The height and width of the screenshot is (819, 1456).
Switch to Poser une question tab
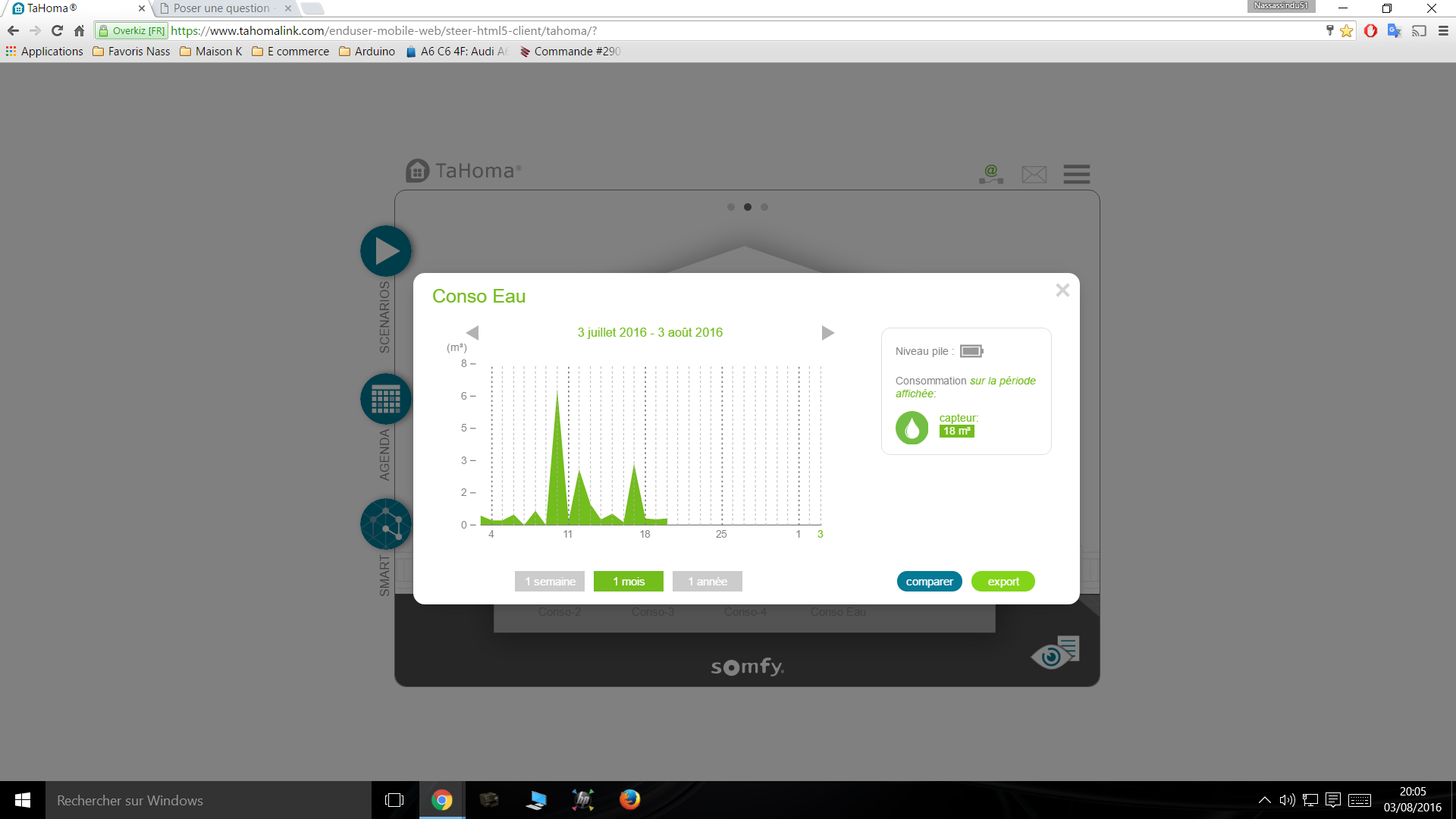221,8
